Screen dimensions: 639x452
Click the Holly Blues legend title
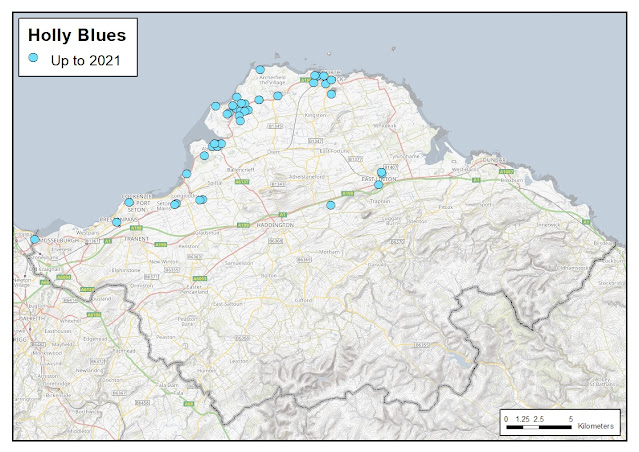77,35
